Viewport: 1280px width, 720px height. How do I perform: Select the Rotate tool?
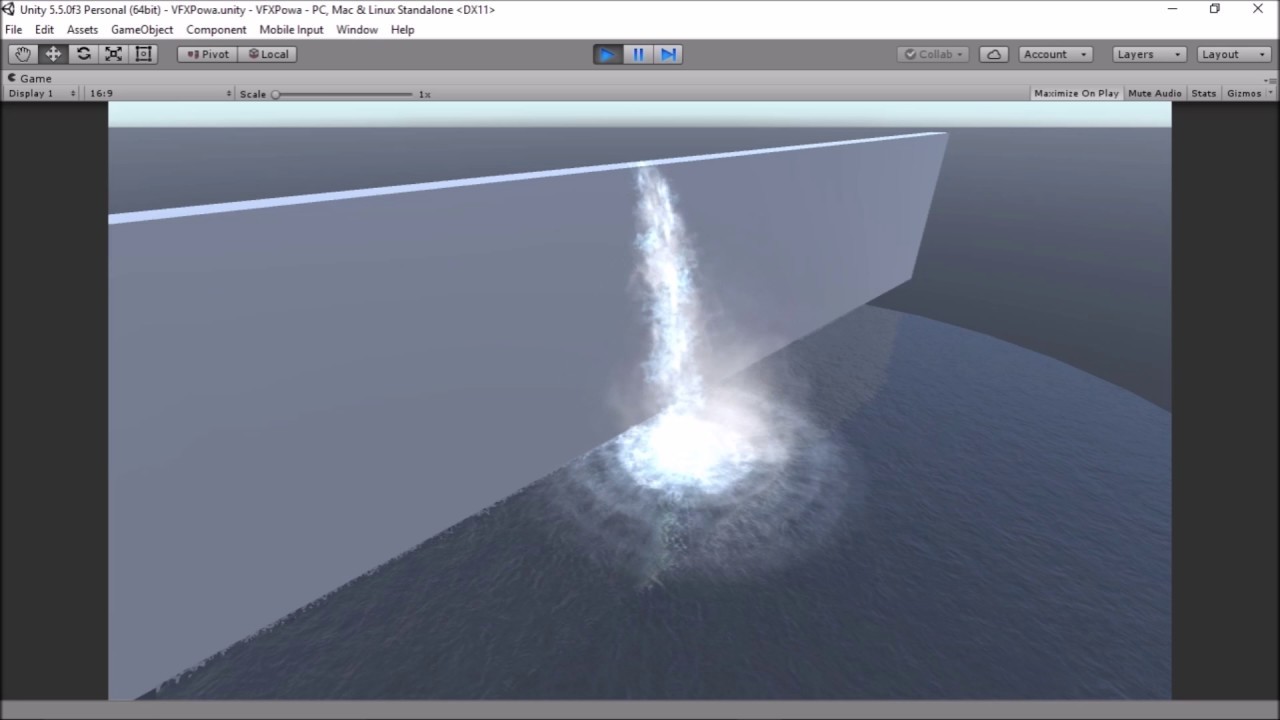(x=83, y=54)
